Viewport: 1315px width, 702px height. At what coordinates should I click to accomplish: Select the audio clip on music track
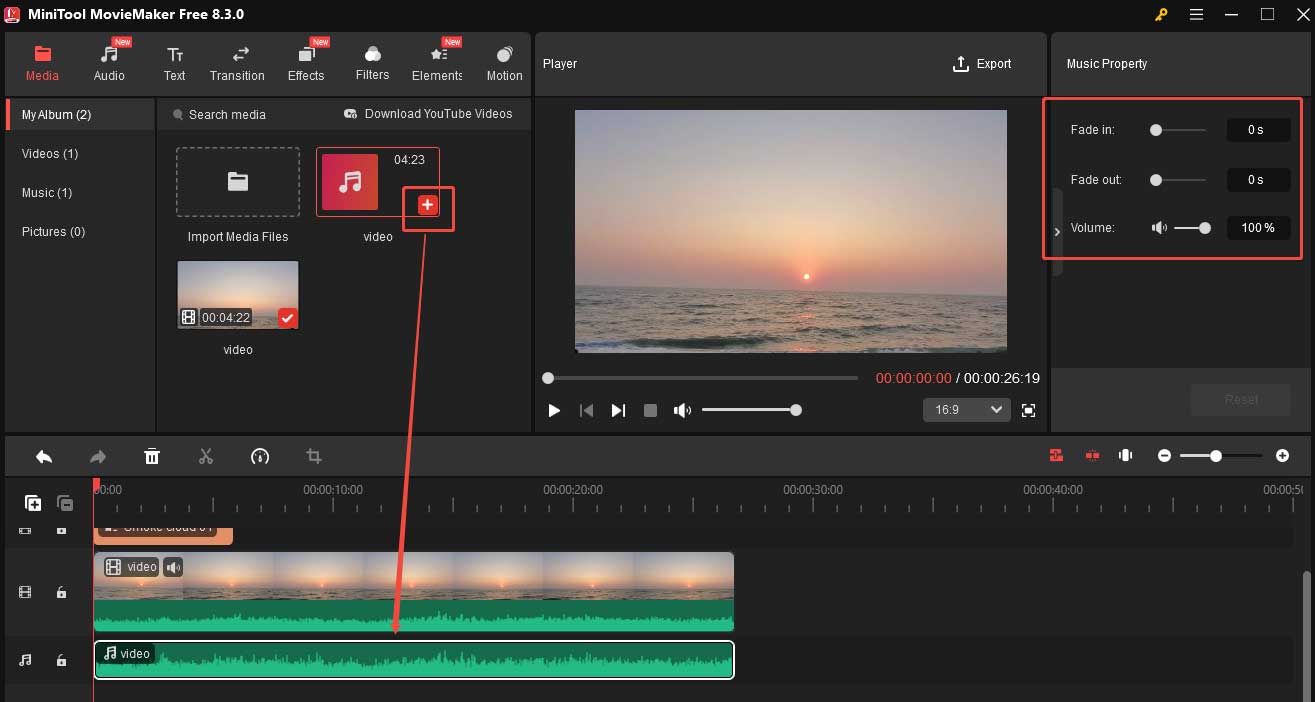tap(414, 660)
